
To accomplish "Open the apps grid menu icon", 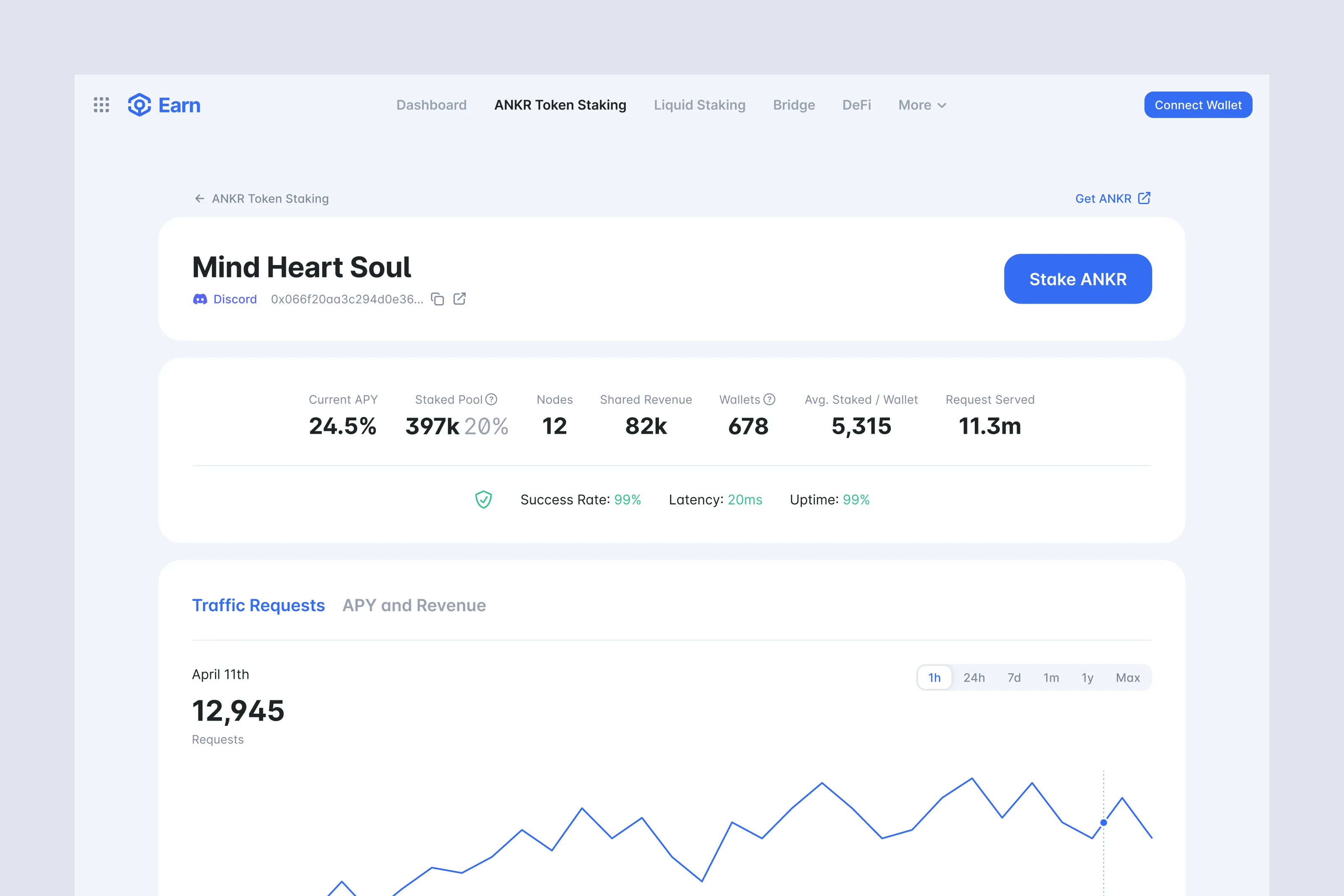I will pos(101,105).
